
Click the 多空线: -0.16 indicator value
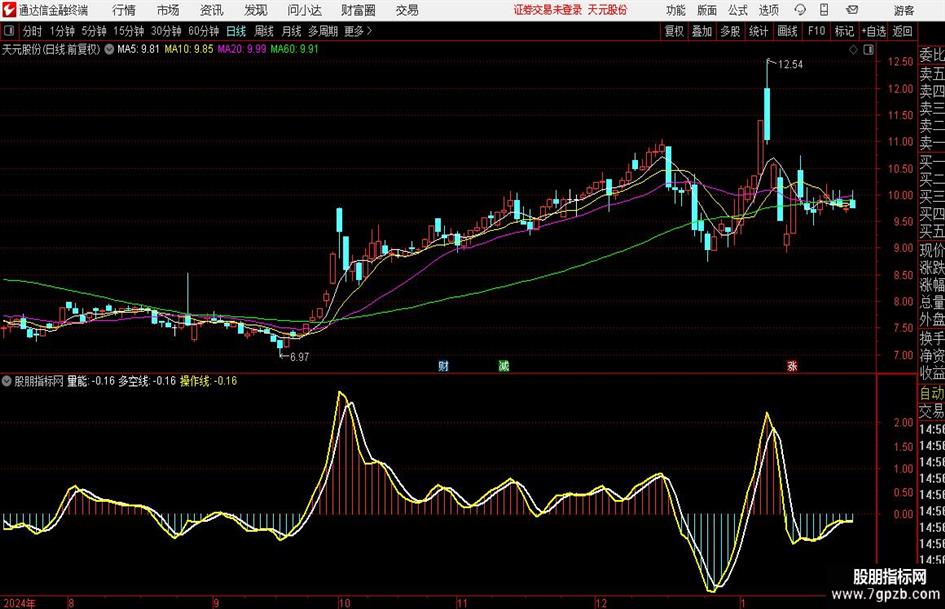(147, 380)
